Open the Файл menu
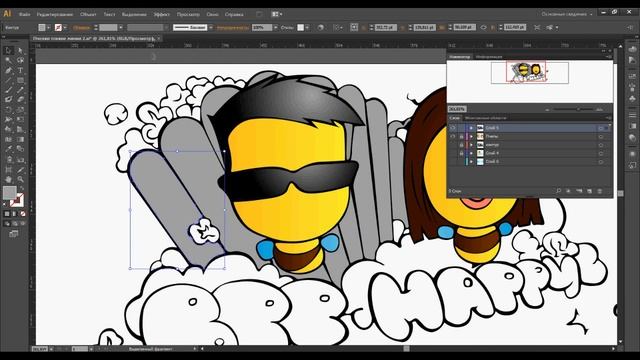Image resolution: width=640 pixels, height=360 pixels. coord(24,14)
